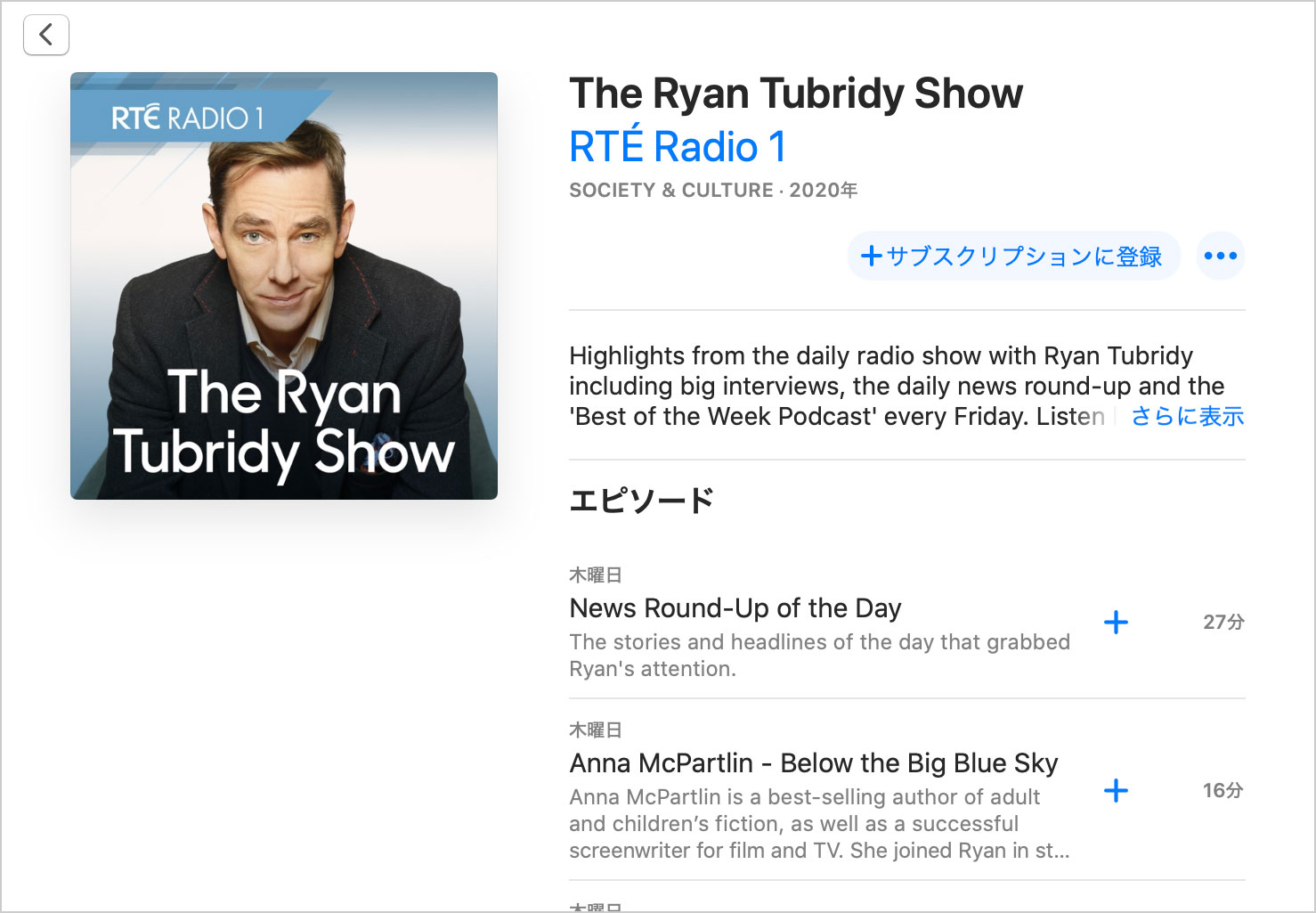
Task: Click 木曜日 label above Anna McPartlin
Action: point(595,730)
